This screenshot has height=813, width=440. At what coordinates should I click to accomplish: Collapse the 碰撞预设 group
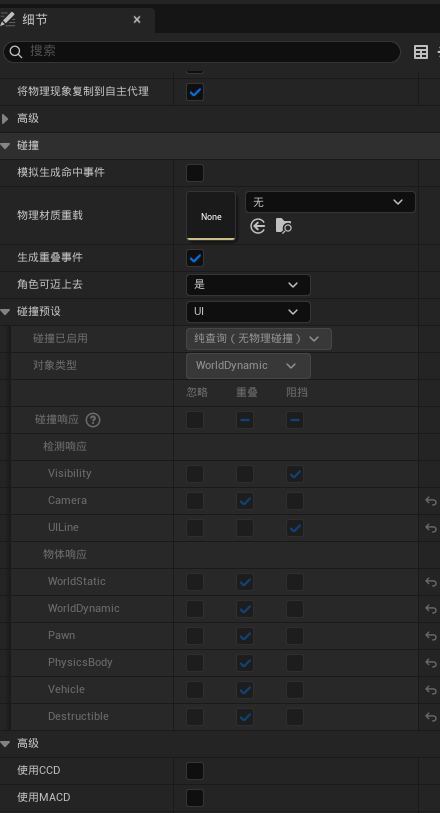[6, 312]
